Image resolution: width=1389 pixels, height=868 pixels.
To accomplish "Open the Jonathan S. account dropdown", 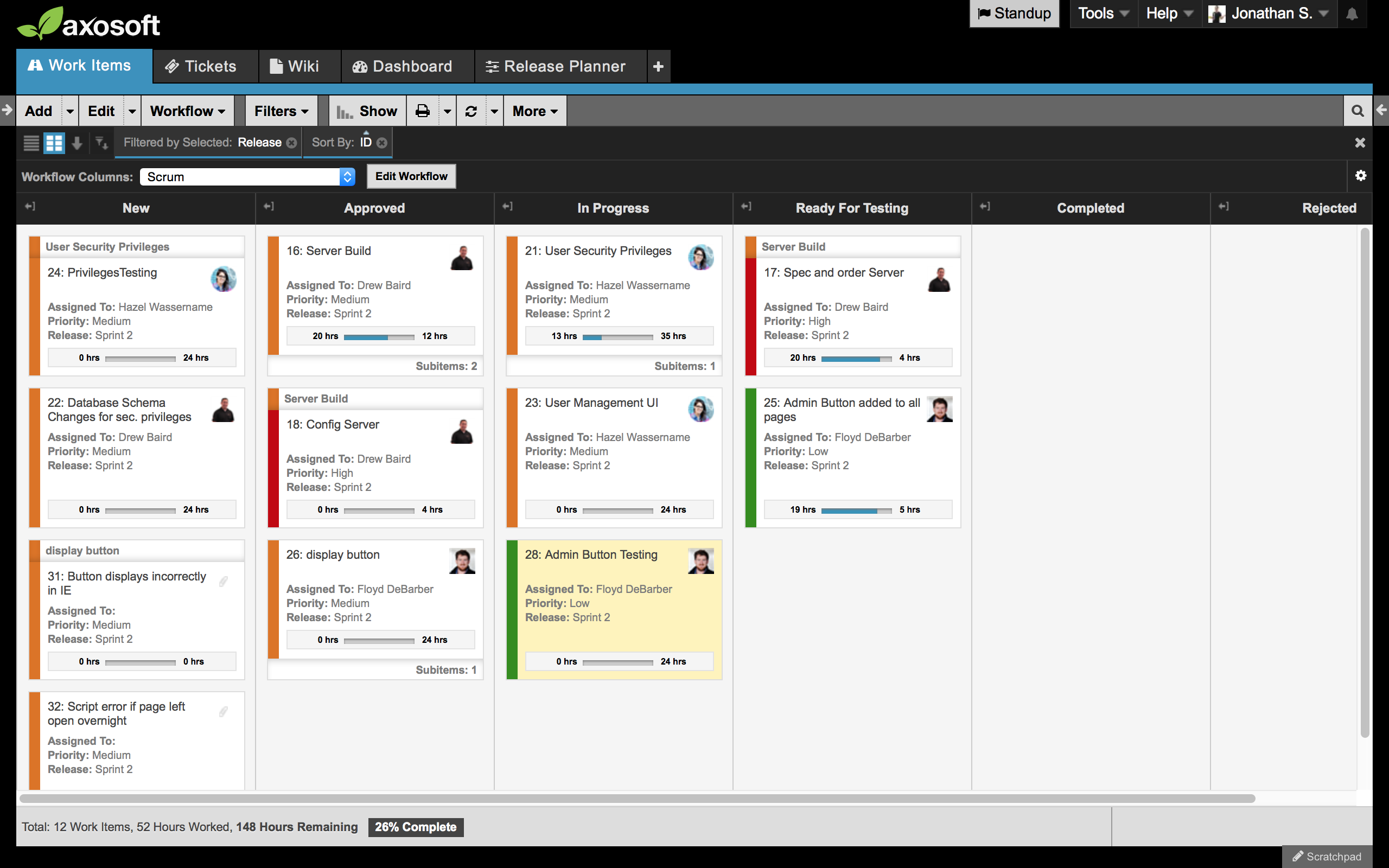I will (x=1269, y=13).
